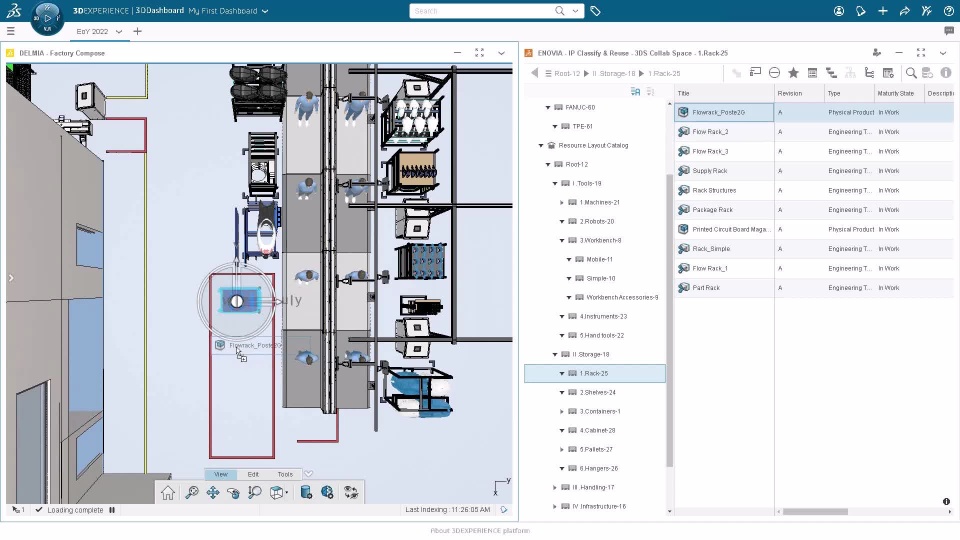Open the search options dropdown arrow
This screenshot has height=540, width=960.
coord(575,11)
